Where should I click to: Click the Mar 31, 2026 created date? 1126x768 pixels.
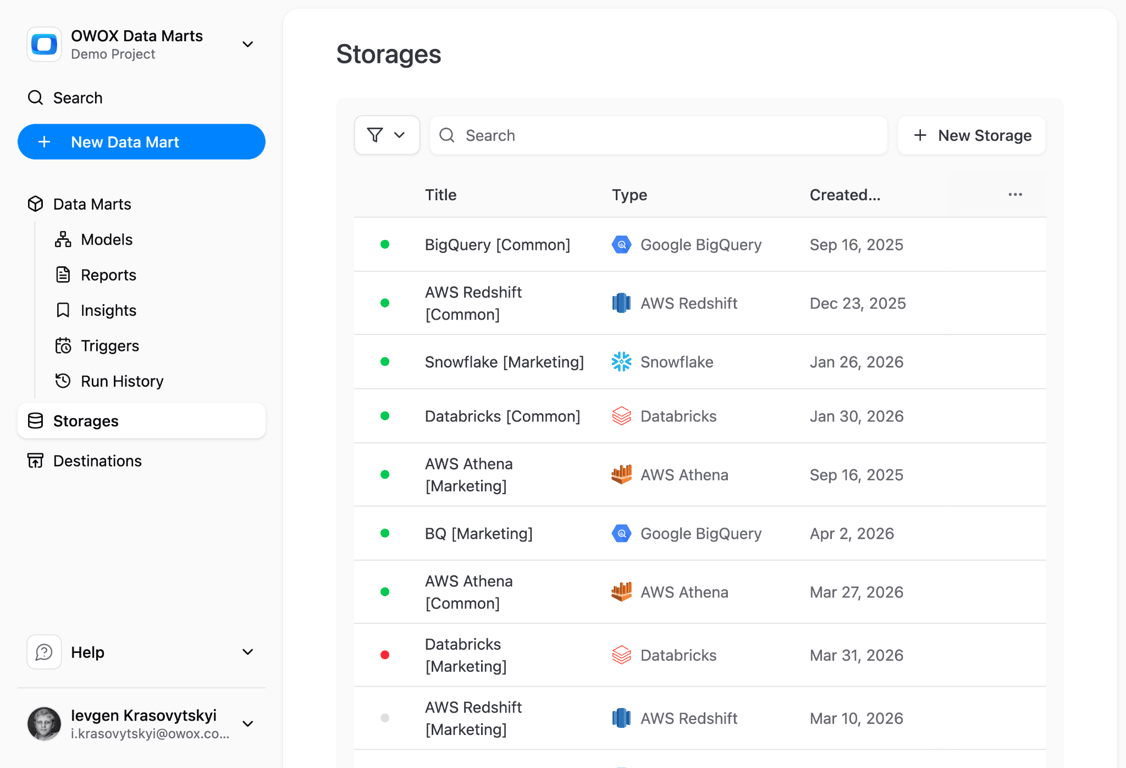[x=857, y=655]
